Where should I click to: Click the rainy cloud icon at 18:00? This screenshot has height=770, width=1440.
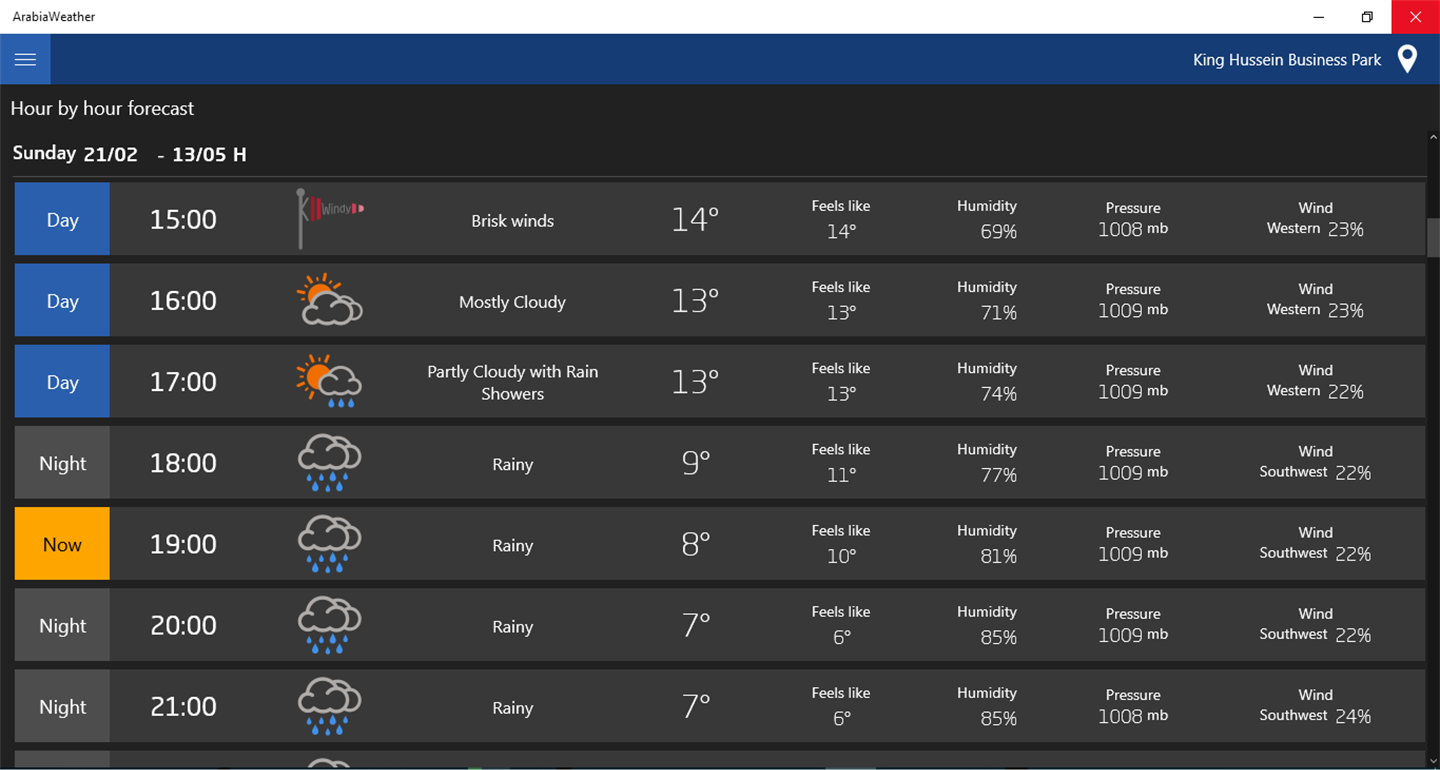(329, 463)
